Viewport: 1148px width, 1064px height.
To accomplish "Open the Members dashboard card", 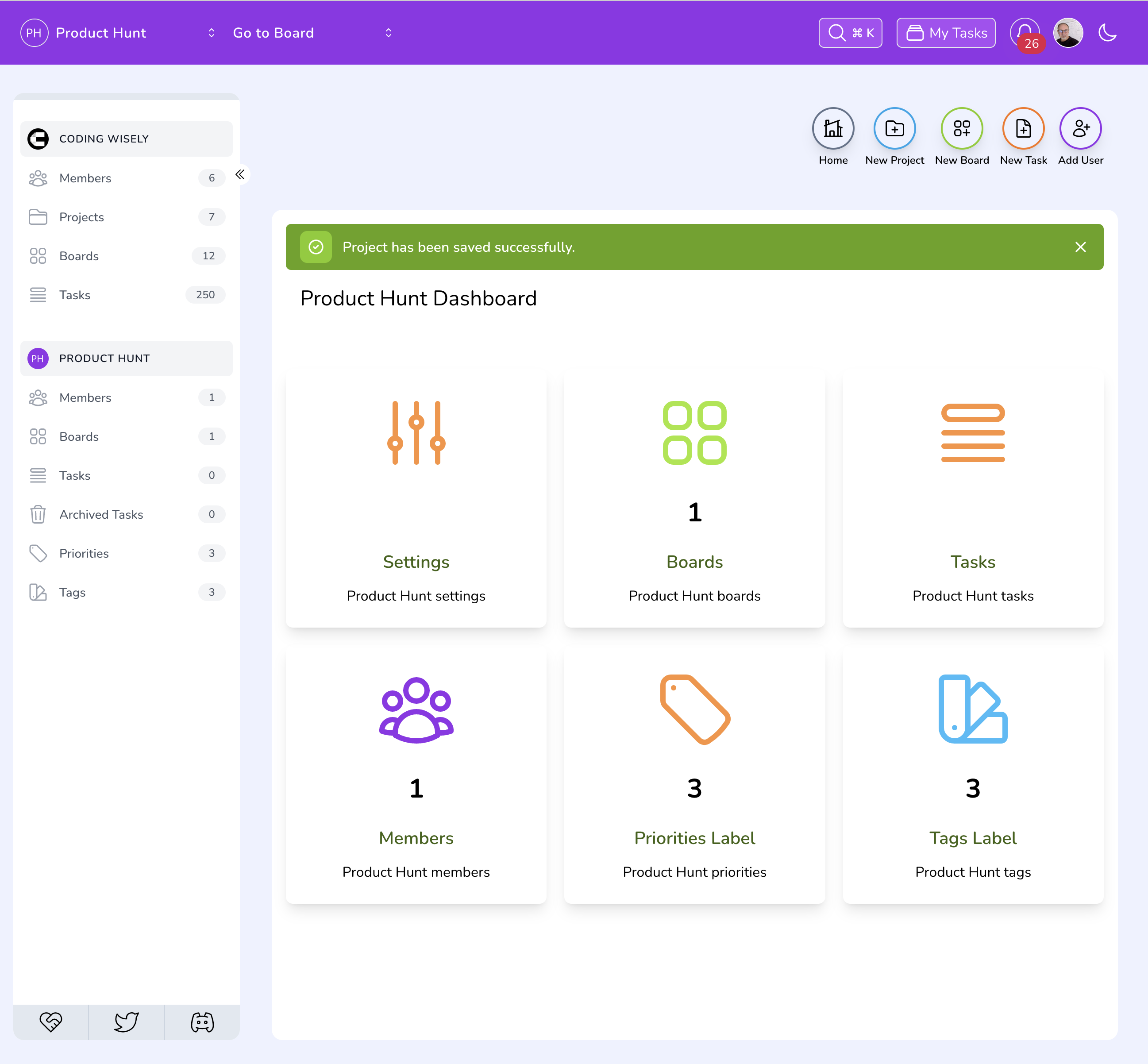I will pyautogui.click(x=416, y=775).
